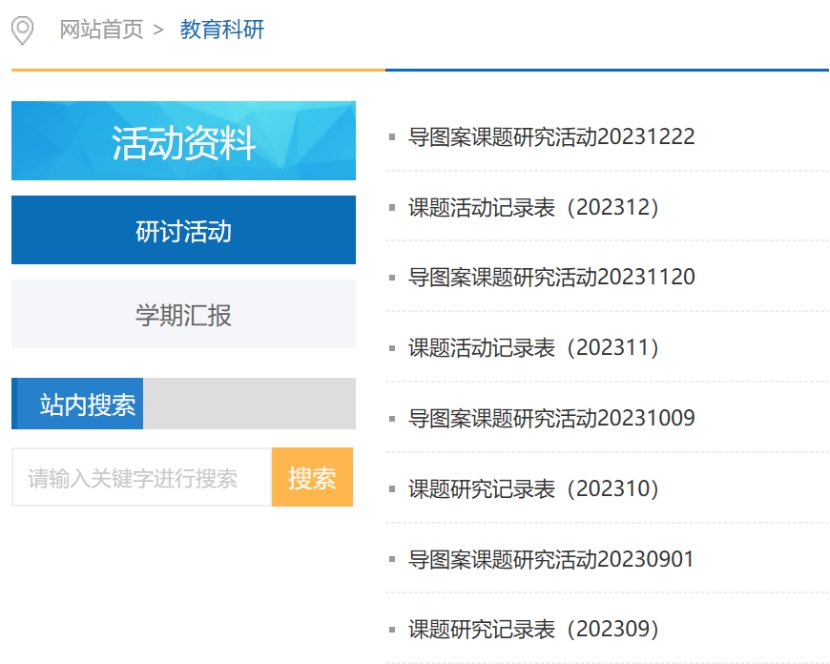Select the 研讨活动 sidebar tab

[183, 230]
